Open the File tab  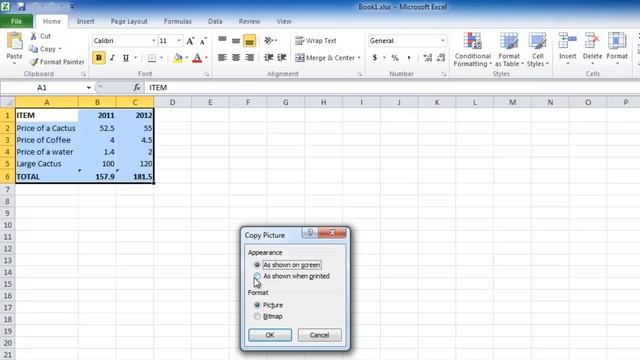17,21
